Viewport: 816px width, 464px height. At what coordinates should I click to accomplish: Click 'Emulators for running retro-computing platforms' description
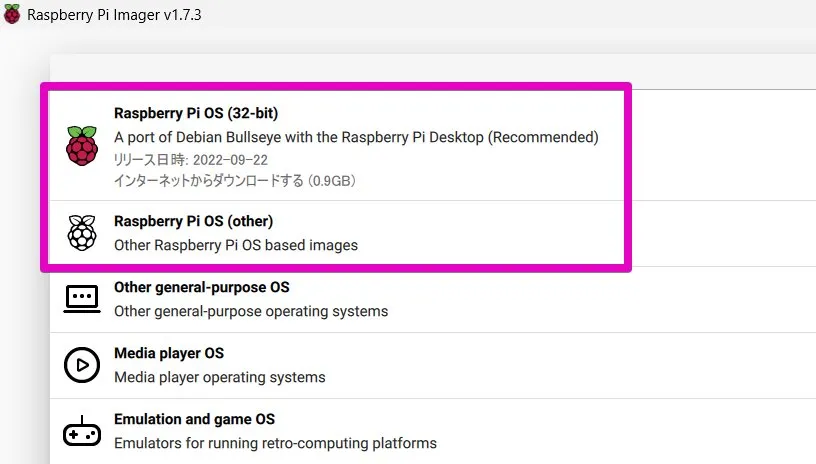pyautogui.click(x=275, y=443)
